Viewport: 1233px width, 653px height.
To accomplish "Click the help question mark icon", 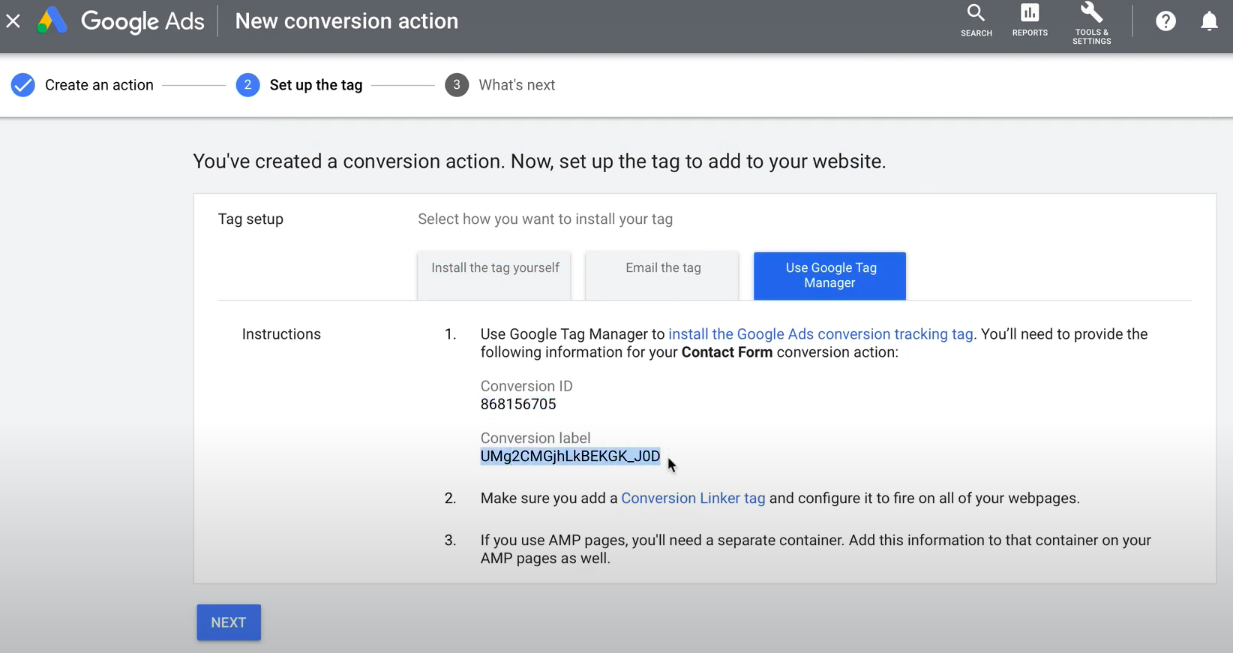I will tap(1165, 20).
